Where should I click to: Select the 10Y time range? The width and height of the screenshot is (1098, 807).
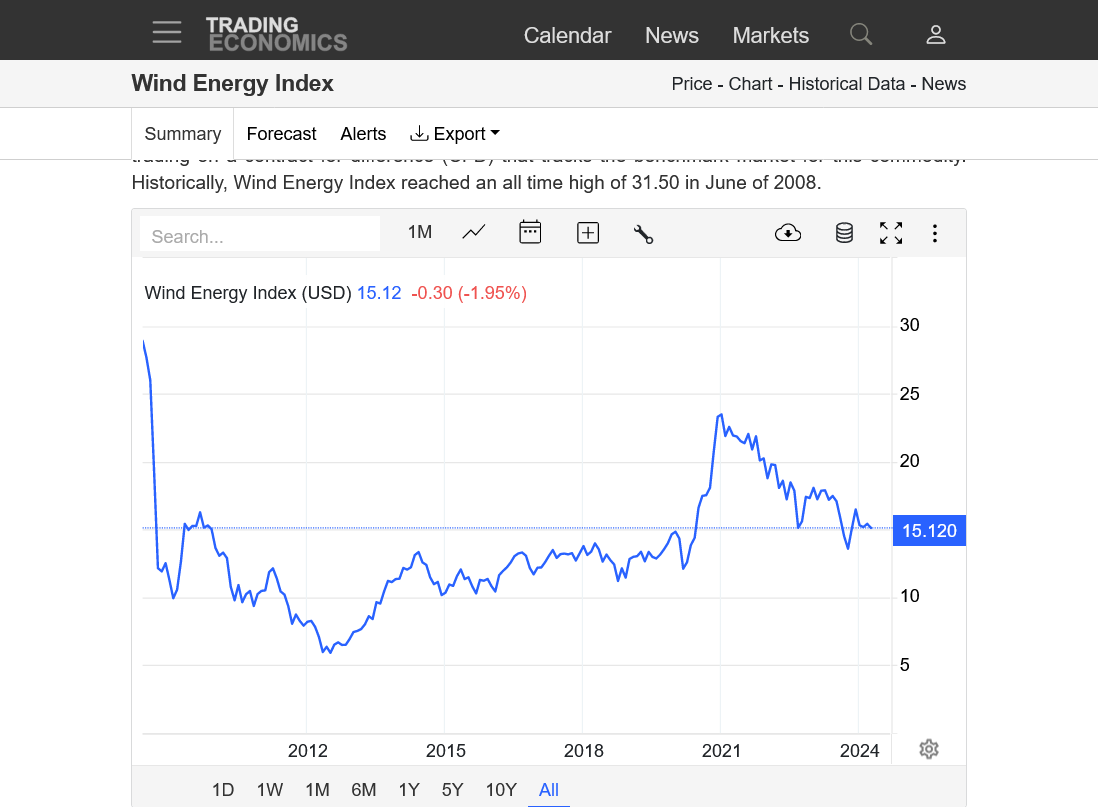(501, 790)
